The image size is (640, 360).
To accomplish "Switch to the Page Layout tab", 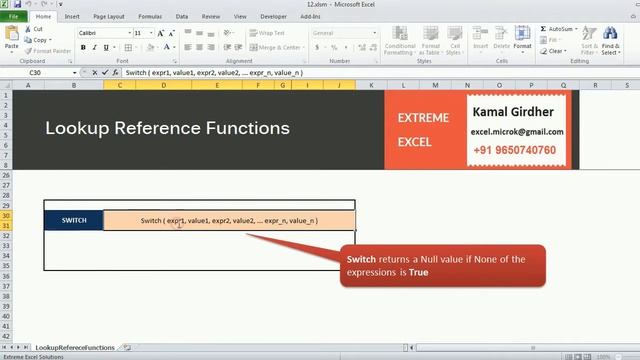I will tap(109, 16).
